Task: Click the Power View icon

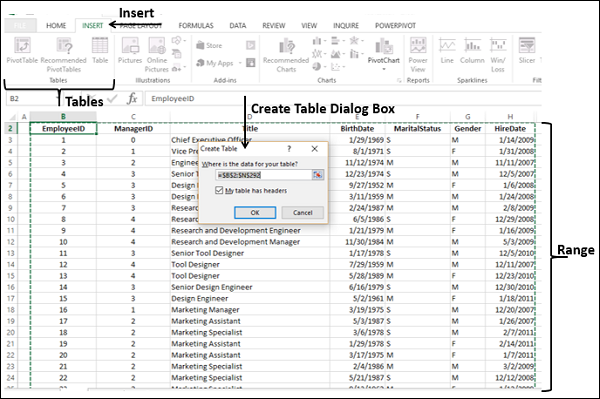Action: tap(418, 55)
